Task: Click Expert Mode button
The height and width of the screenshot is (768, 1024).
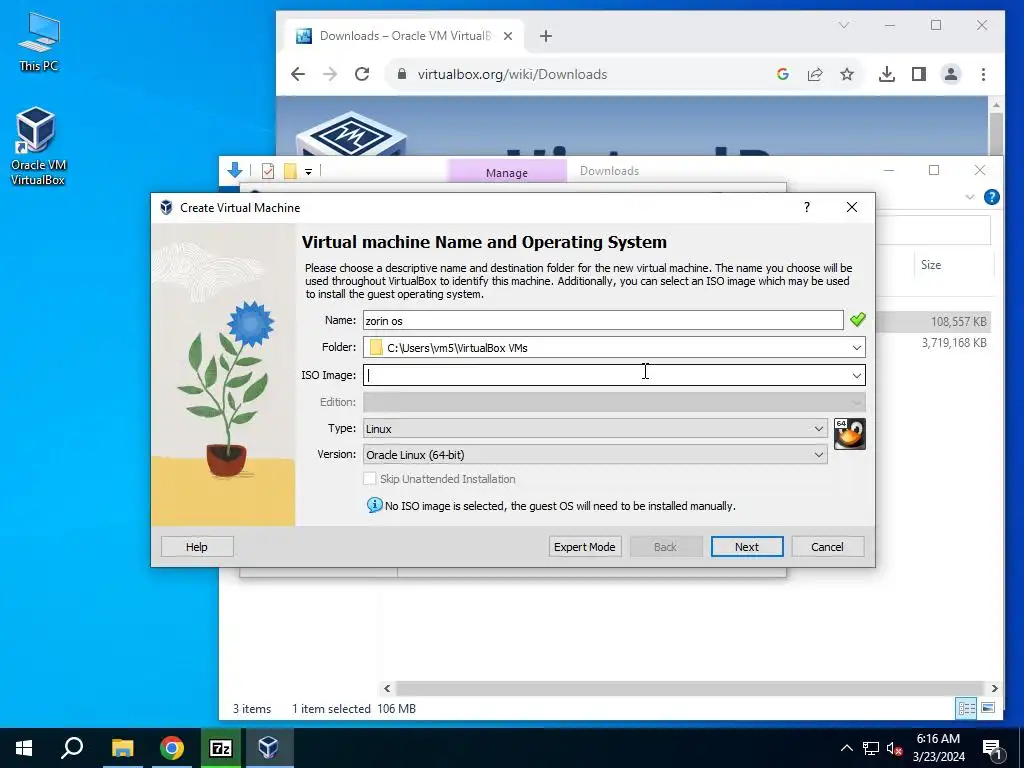Action: pyautogui.click(x=584, y=547)
